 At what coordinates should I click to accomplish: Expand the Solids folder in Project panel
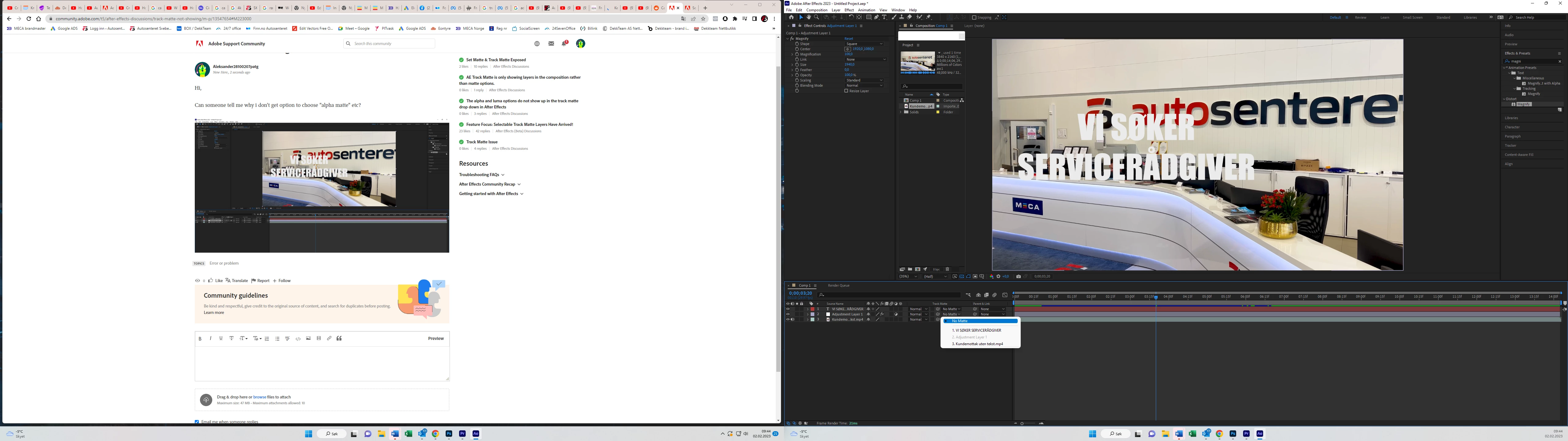[x=901, y=112]
